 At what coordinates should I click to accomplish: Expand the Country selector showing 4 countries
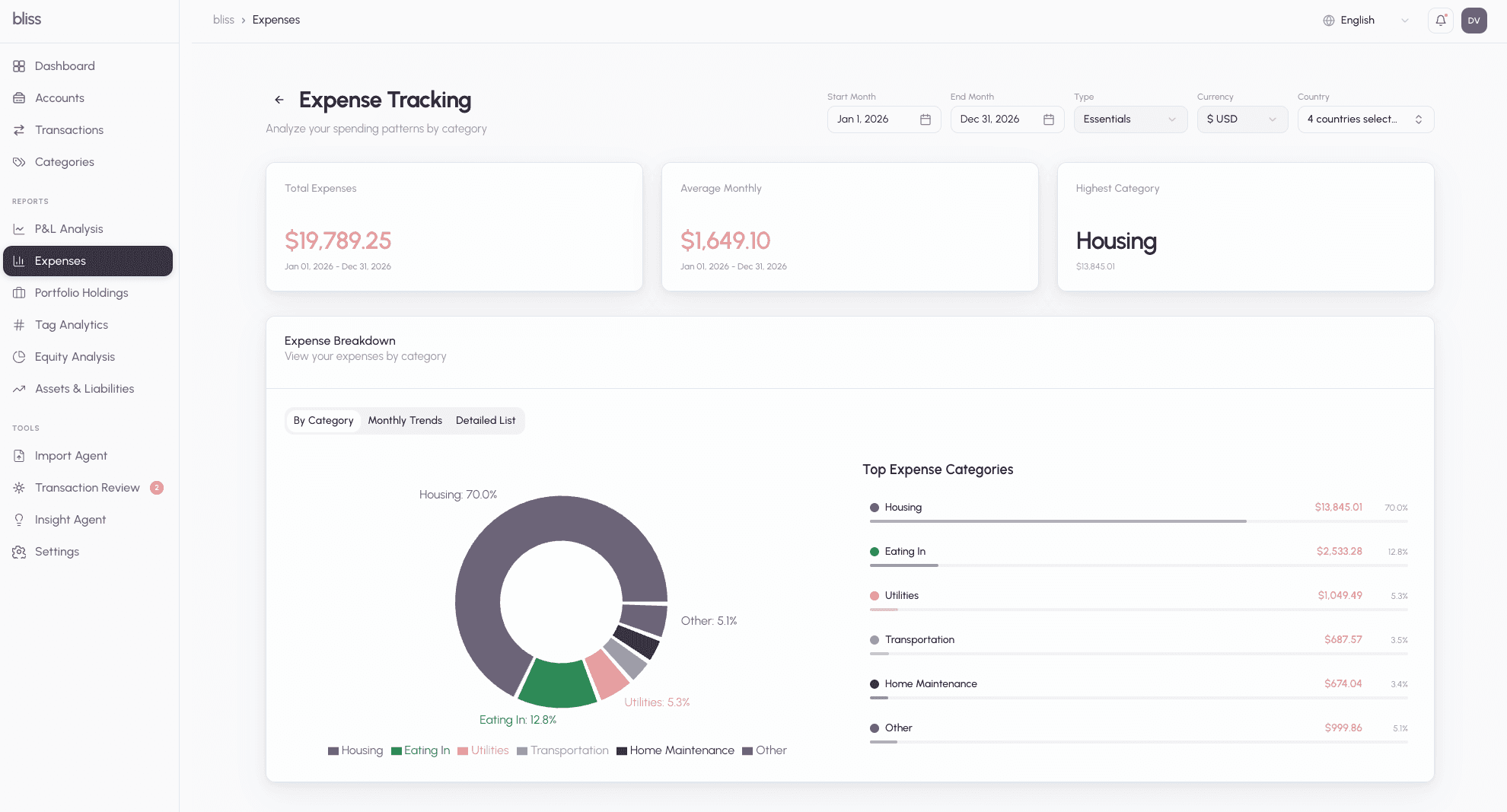1365,119
